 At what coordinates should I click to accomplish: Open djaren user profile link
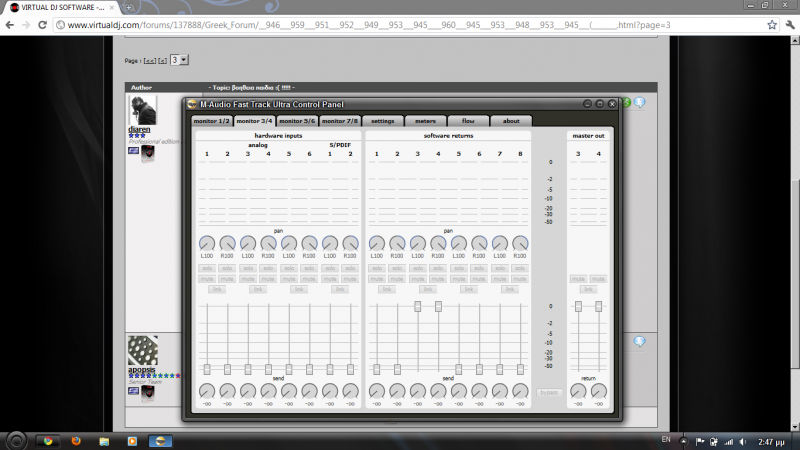tap(139, 130)
